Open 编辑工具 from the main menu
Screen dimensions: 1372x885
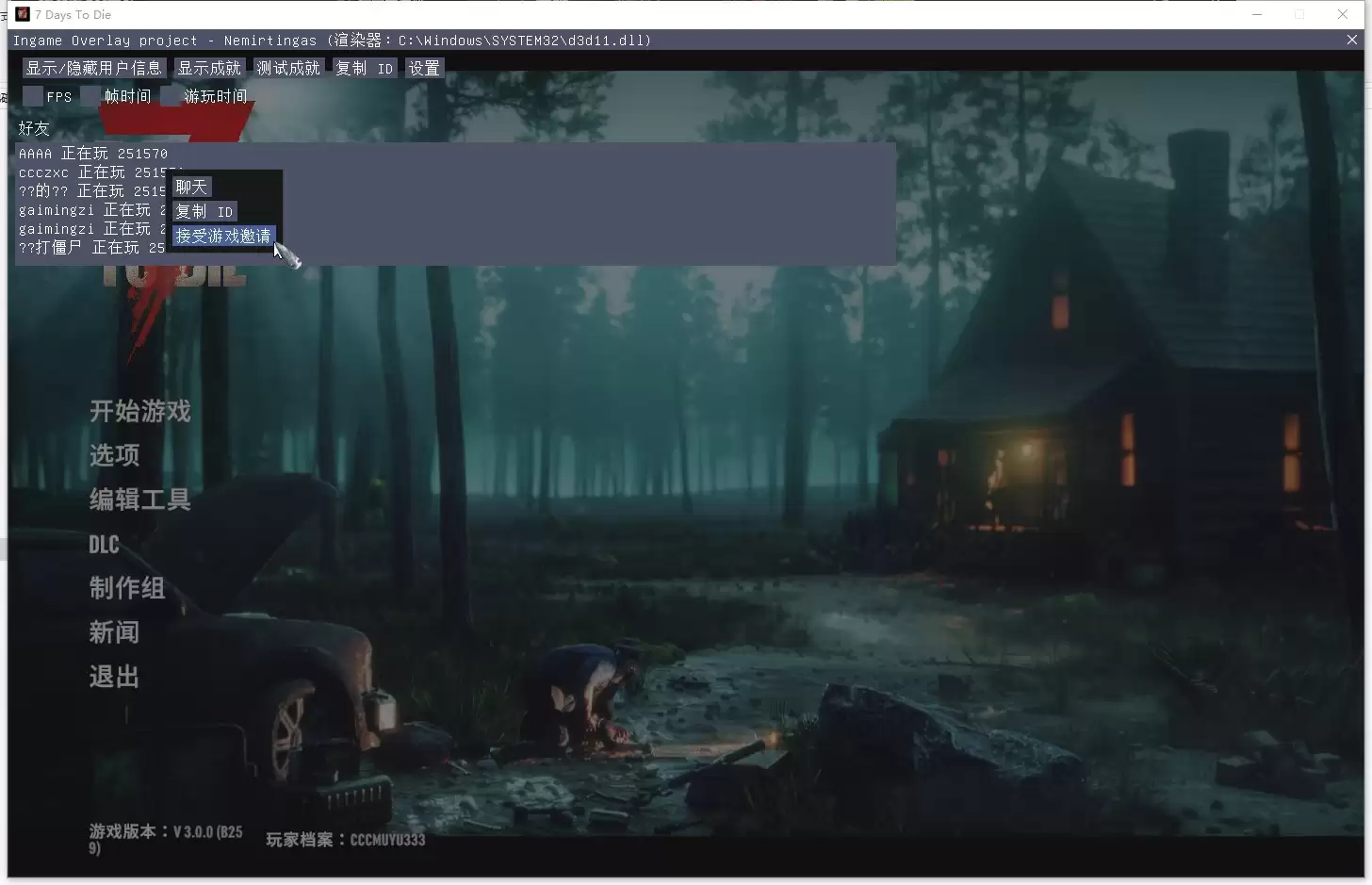[140, 500]
